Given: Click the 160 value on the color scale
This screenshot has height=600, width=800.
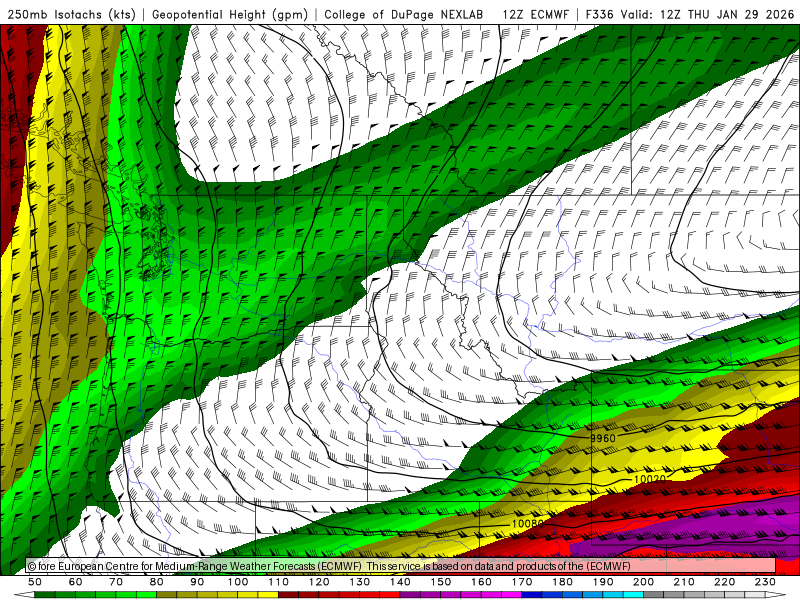Looking at the screenshot, I should [x=481, y=582].
